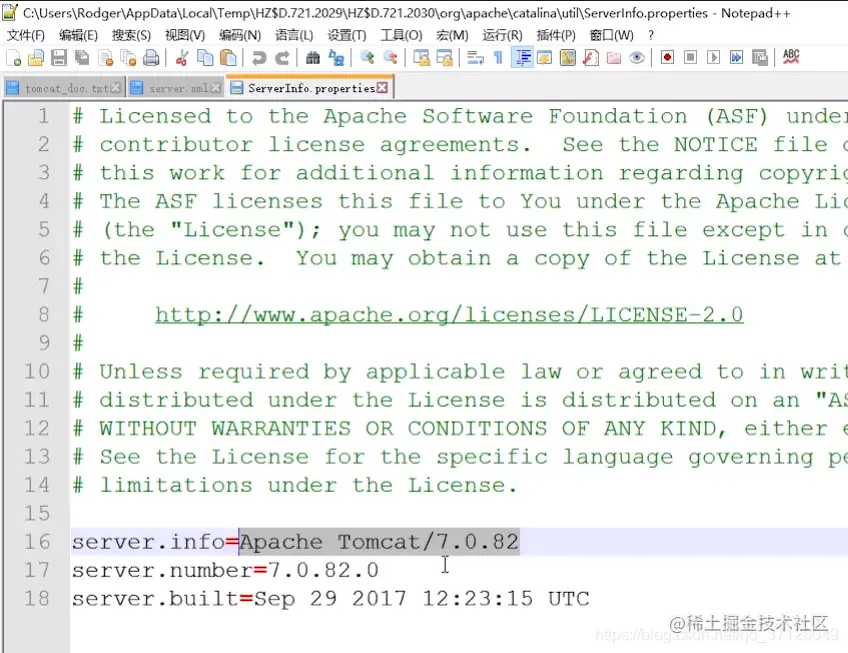Screen dimensions: 848x653
Task: Click line number 16 in margin
Action: pyautogui.click(x=37, y=542)
